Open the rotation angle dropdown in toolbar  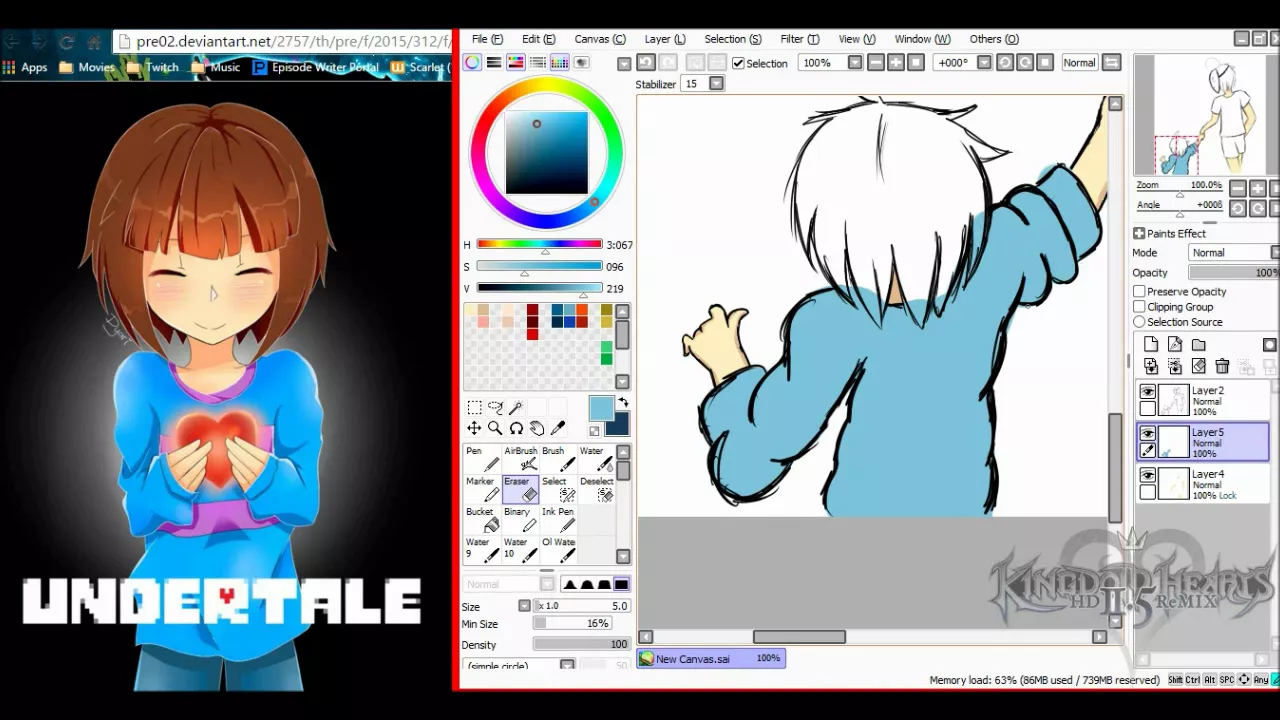[984, 62]
